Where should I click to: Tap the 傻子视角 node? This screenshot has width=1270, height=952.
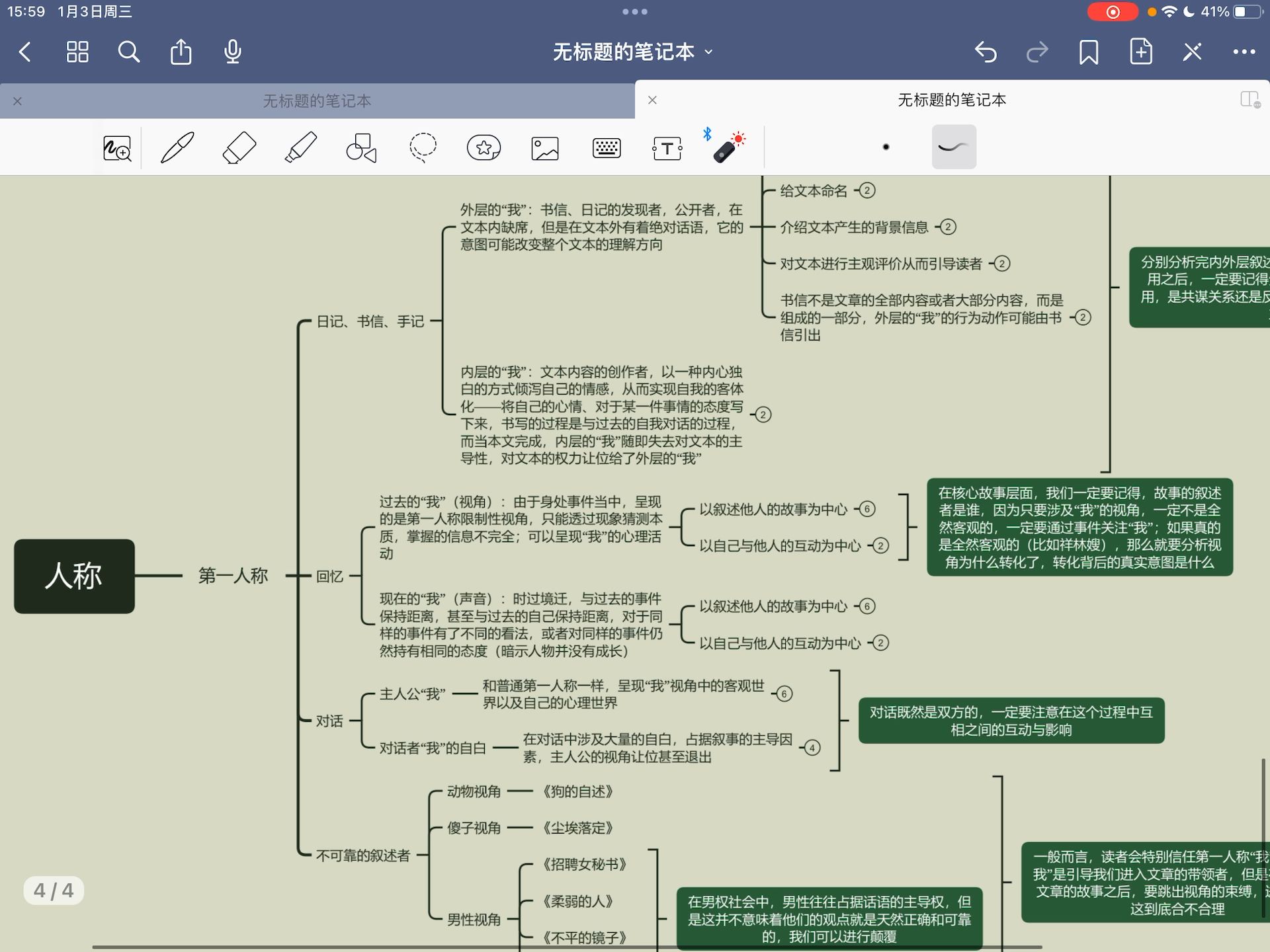pos(474,828)
